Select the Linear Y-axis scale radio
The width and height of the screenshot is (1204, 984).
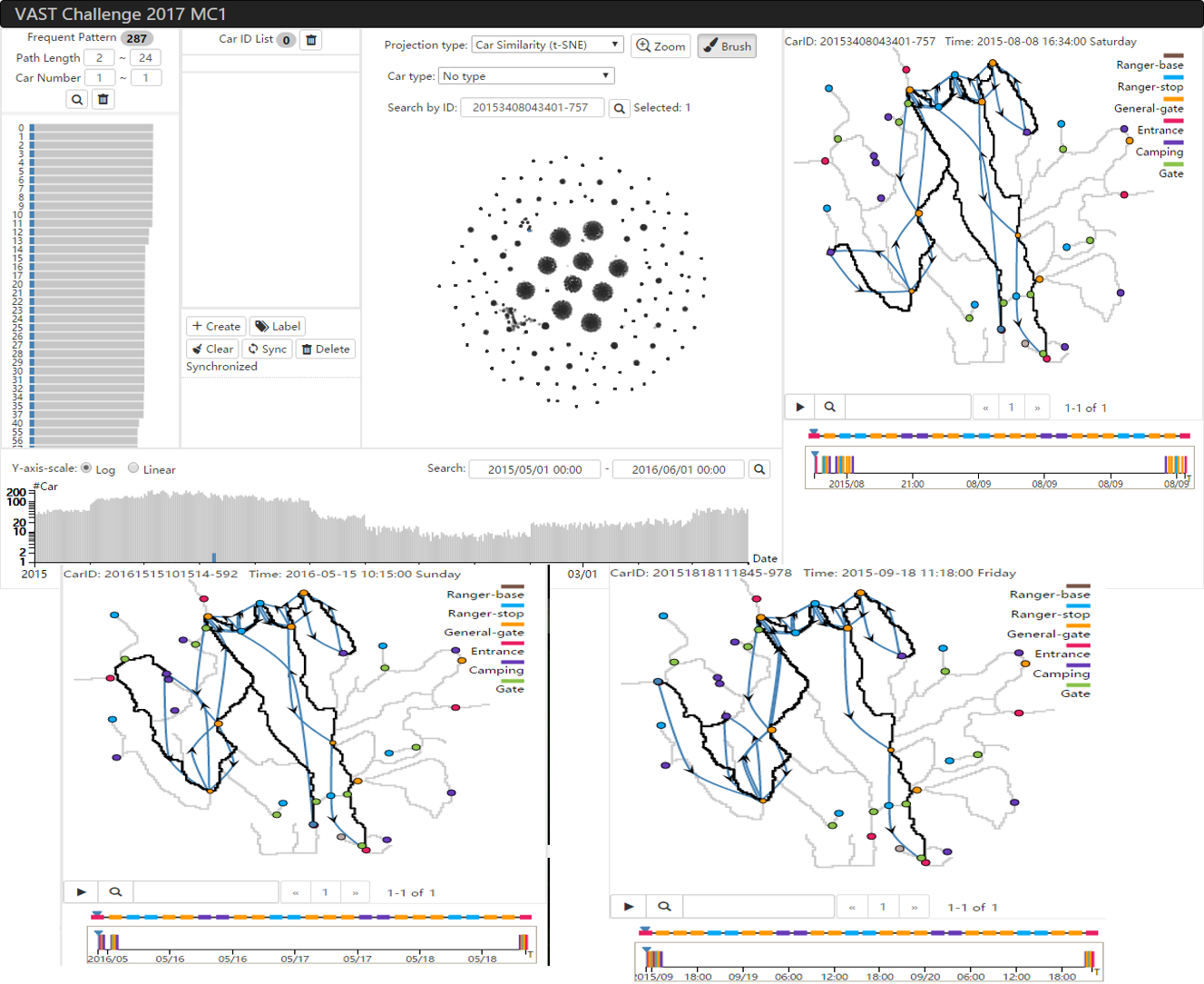click(x=133, y=468)
